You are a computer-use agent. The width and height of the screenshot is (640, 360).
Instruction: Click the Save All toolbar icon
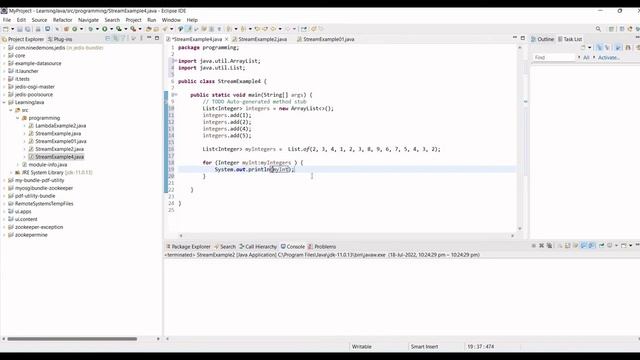[27, 29]
